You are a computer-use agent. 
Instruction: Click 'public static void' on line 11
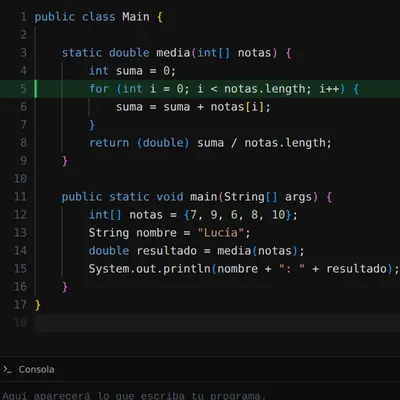point(122,197)
